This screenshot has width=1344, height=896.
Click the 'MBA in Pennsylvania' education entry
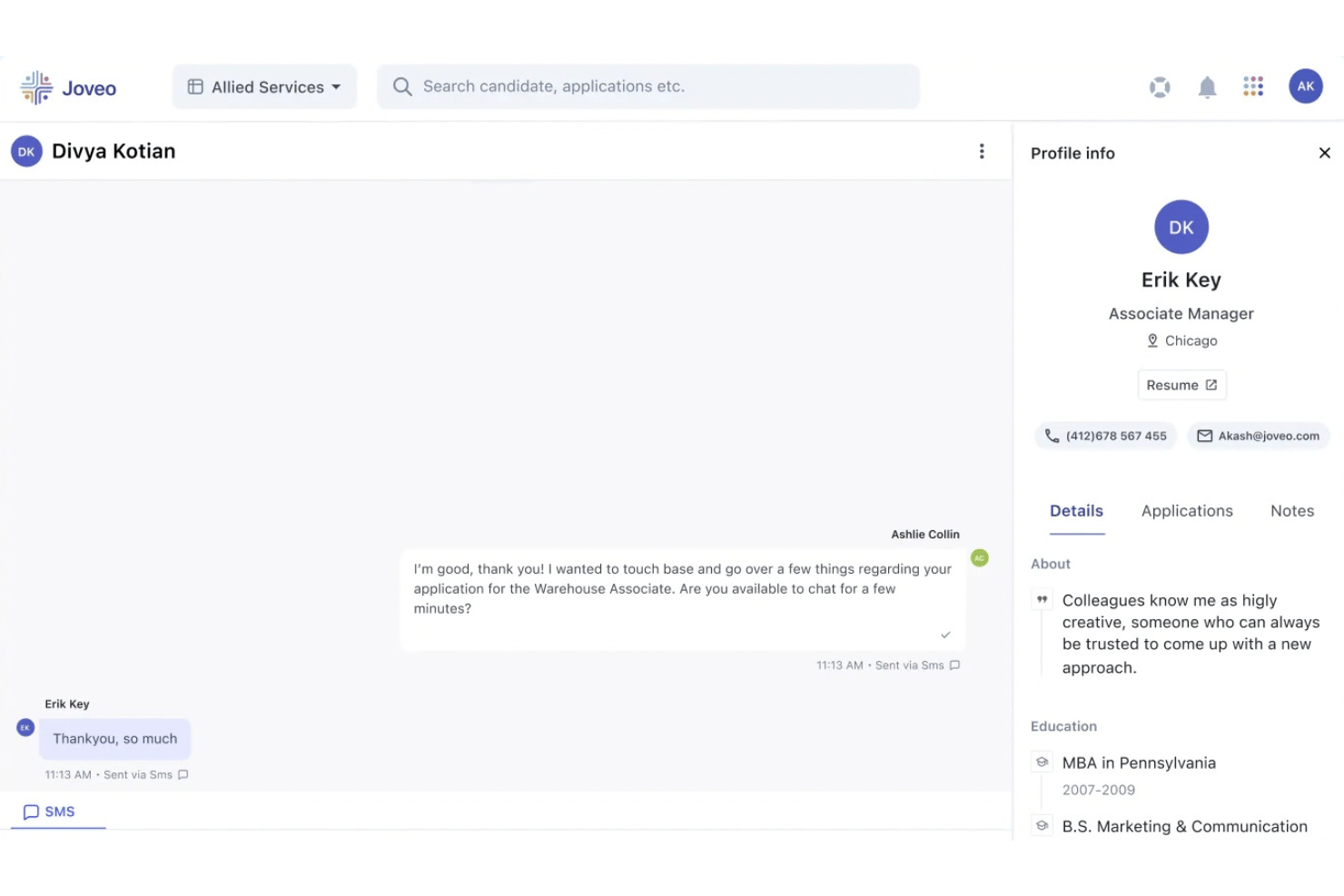point(1139,763)
